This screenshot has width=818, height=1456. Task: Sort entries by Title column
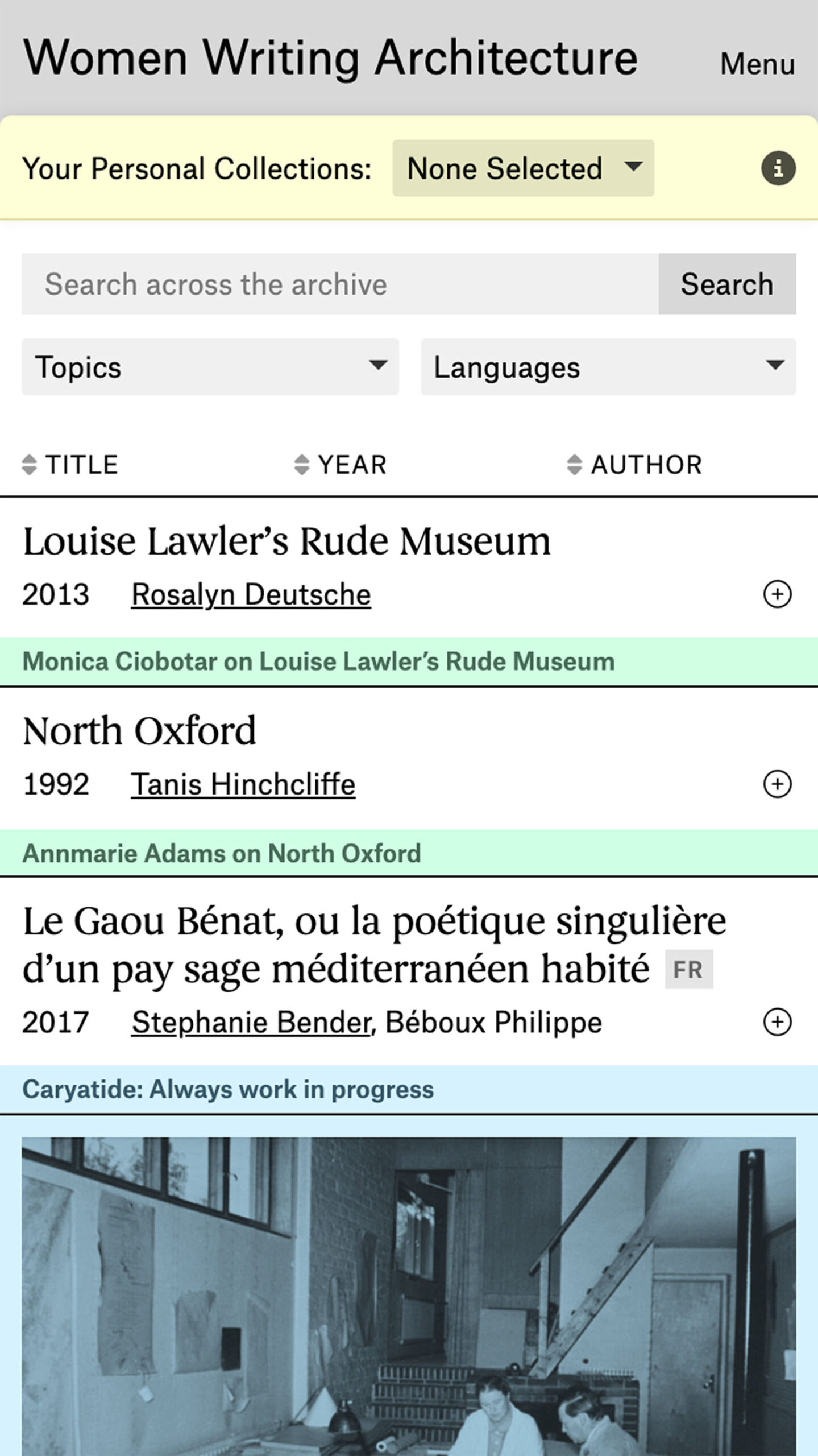click(70, 465)
